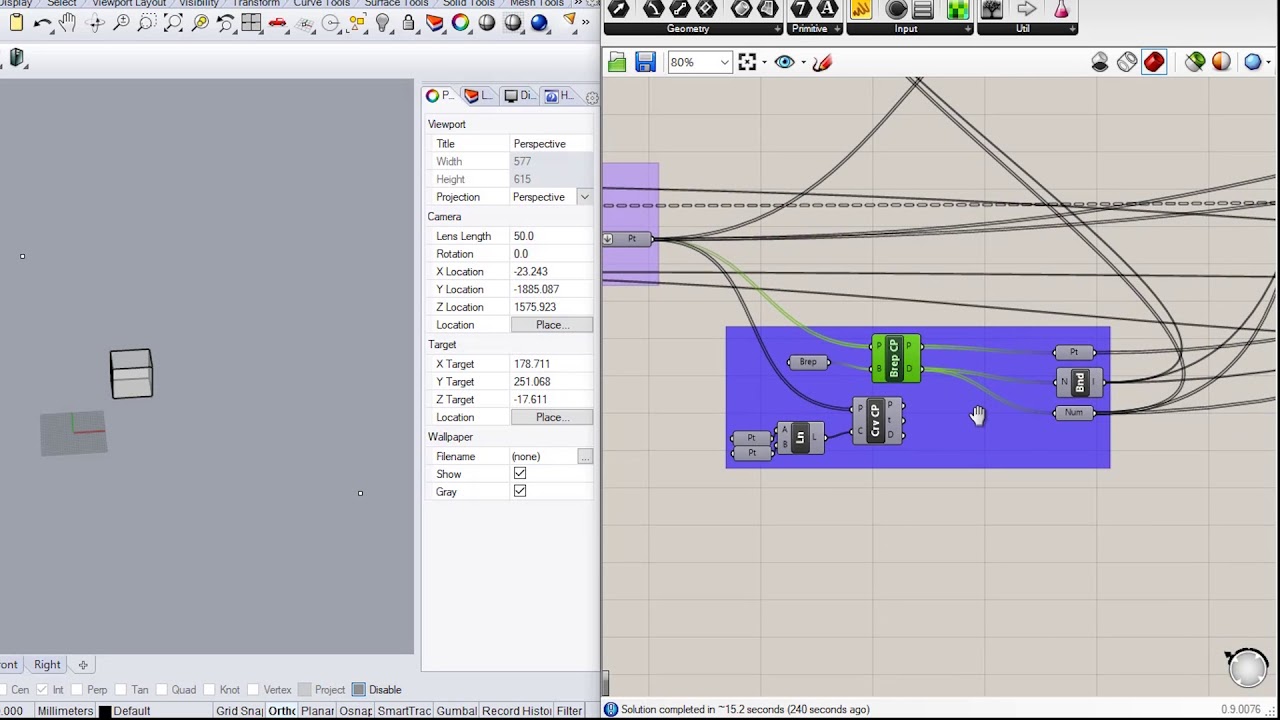Choose the Zoom Window tool
This screenshot has width=1280, height=720.
click(147, 22)
